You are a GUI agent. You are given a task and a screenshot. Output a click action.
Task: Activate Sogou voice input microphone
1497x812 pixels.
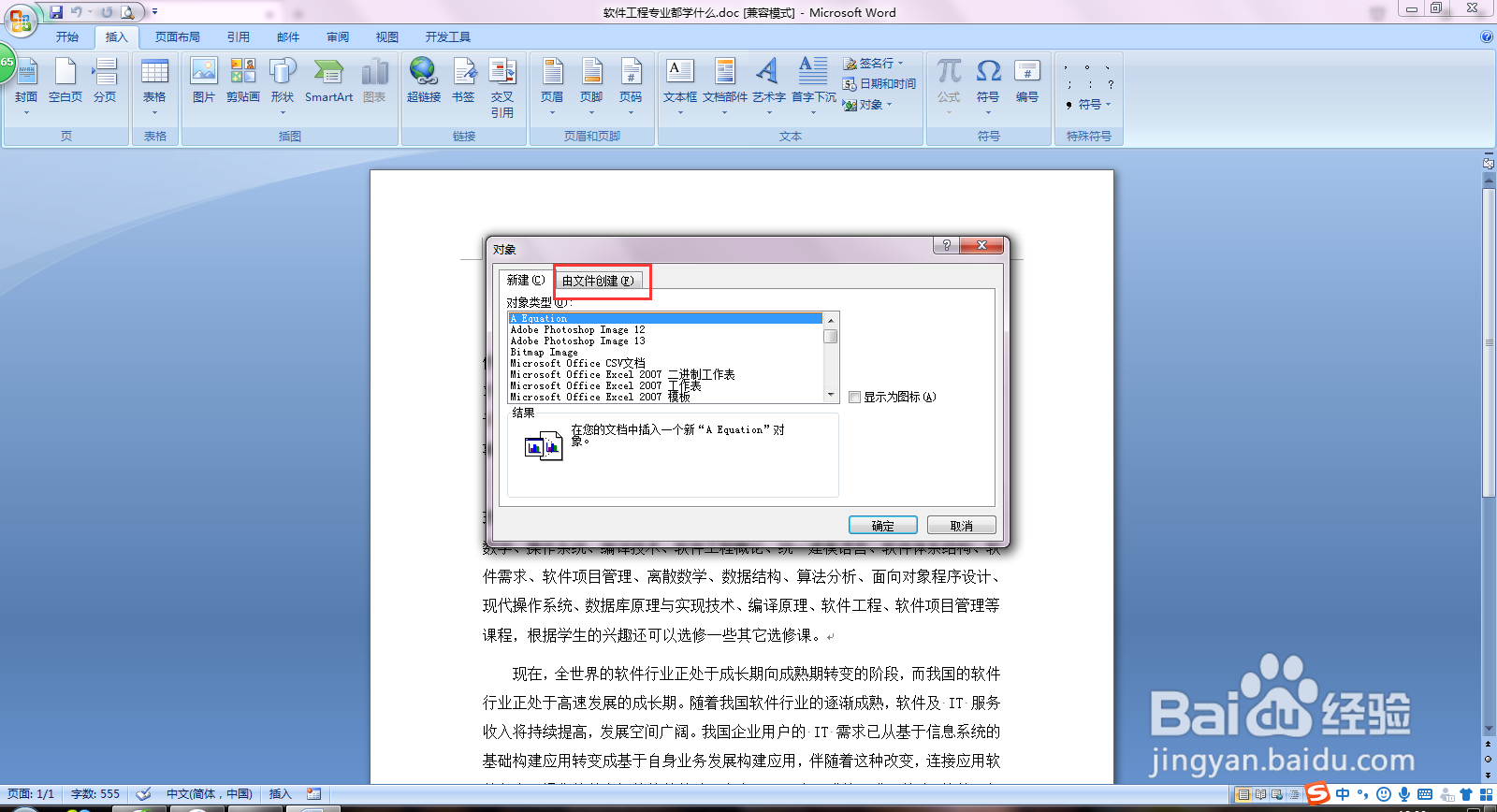(1404, 794)
